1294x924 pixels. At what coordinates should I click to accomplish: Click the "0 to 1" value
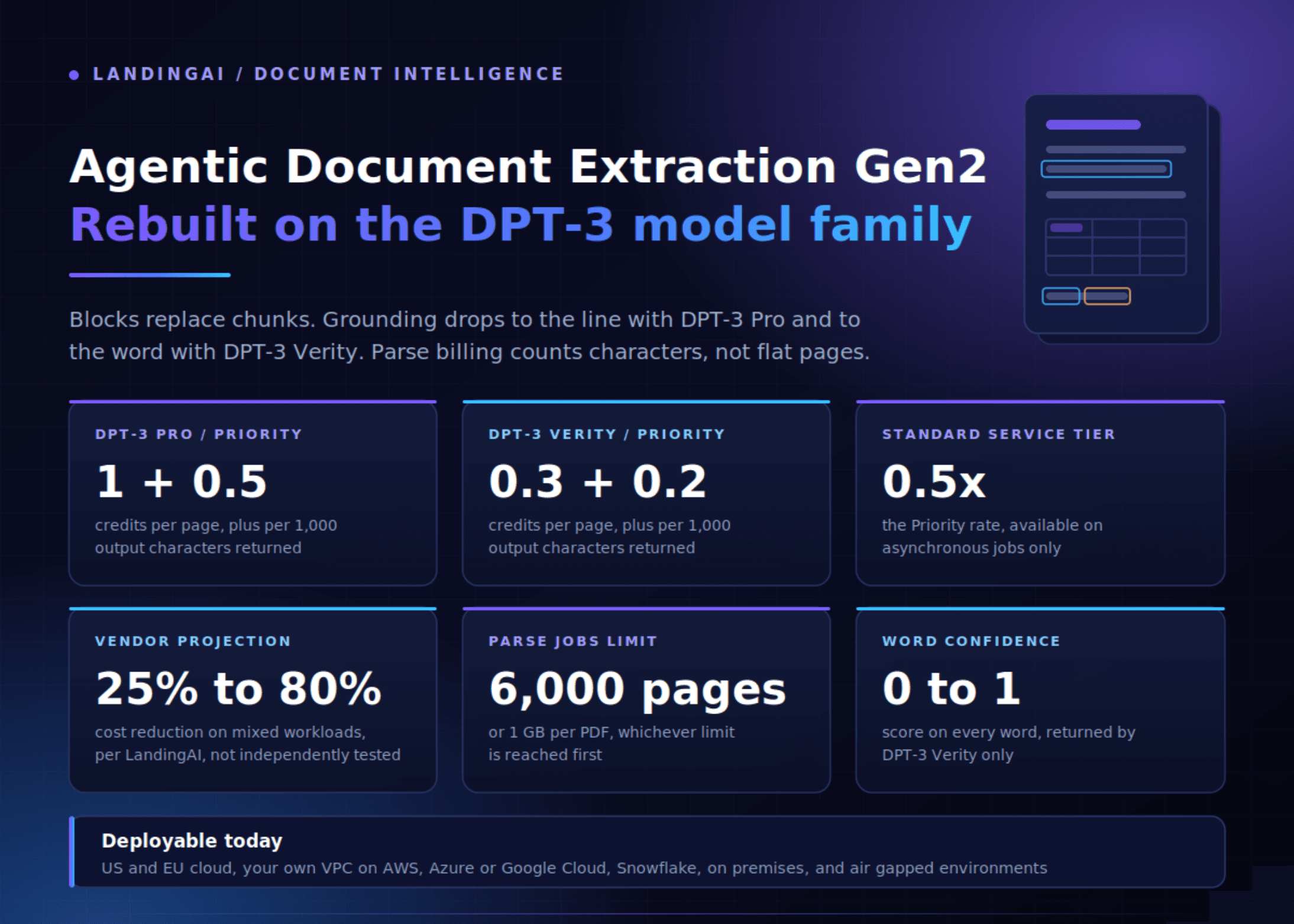(951, 688)
